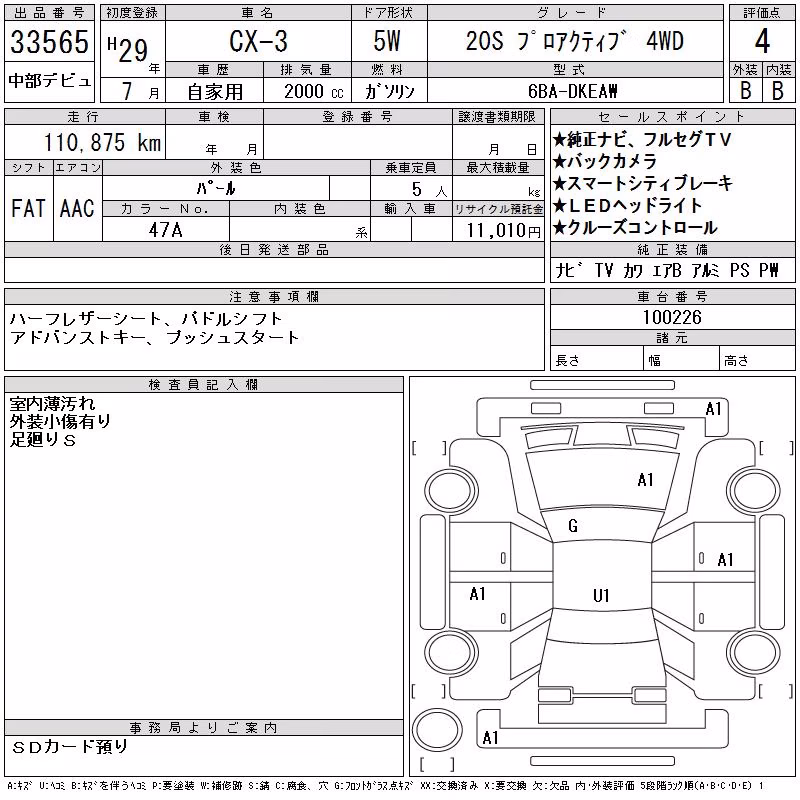Select the 幅 dimension field
Screen dimensions: 800x800
681,360
